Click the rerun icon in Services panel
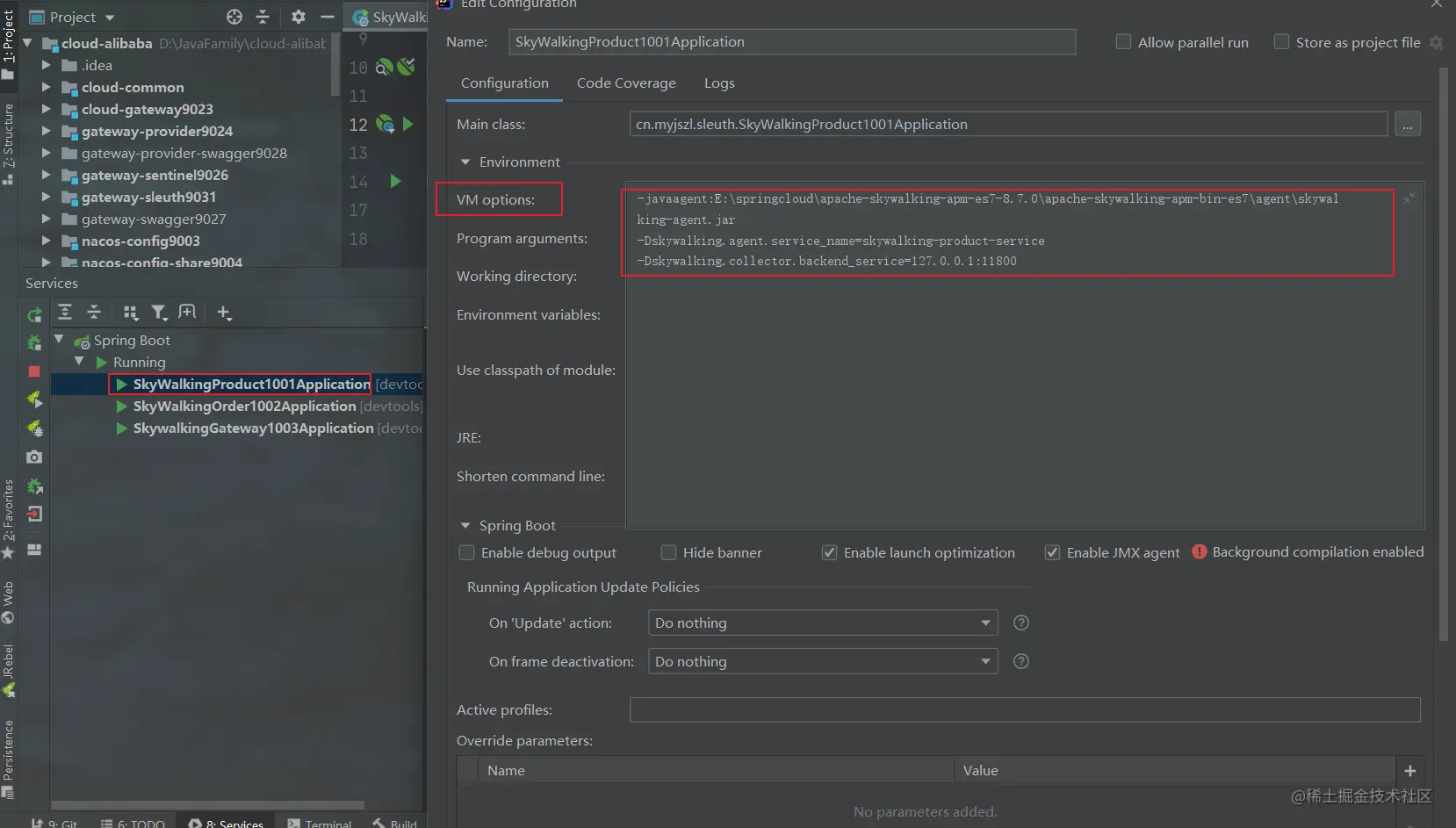The width and height of the screenshot is (1456, 828). 34,314
